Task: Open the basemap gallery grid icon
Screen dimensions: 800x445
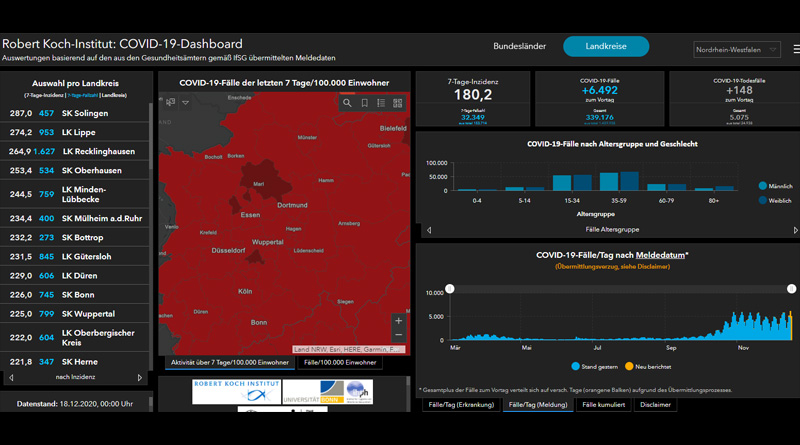Action: point(398,103)
